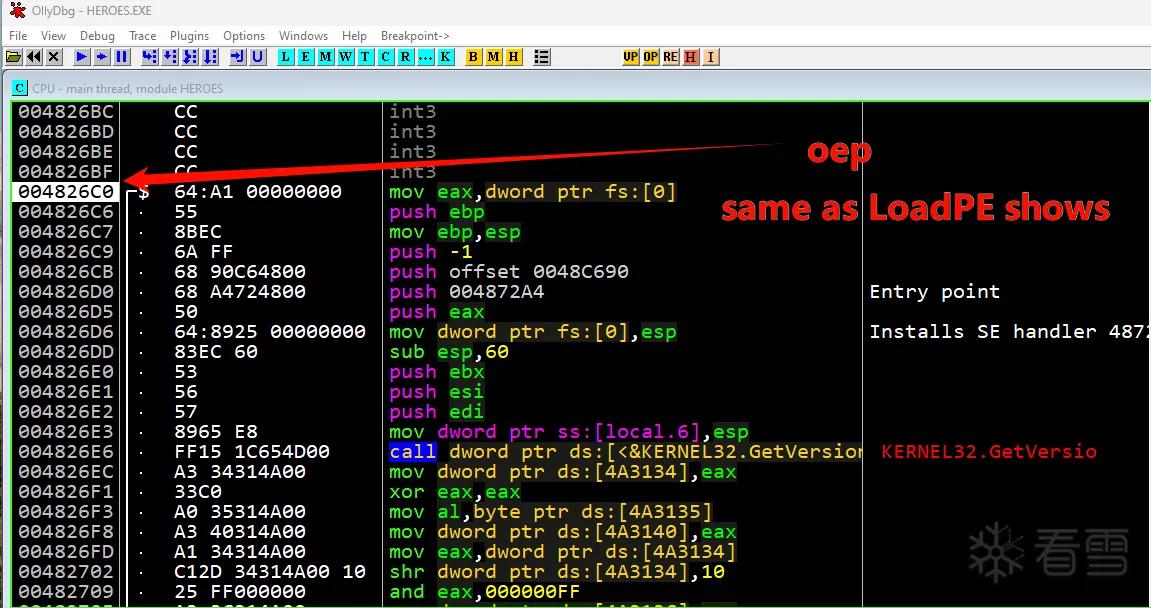
Task: Open the Plugins menu
Action: point(189,35)
